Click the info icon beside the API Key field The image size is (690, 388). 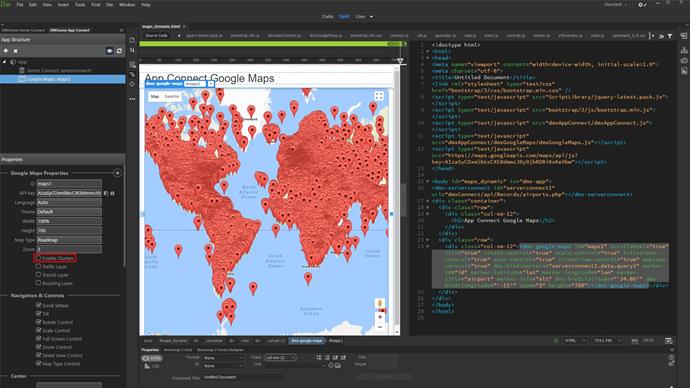click(x=113, y=193)
